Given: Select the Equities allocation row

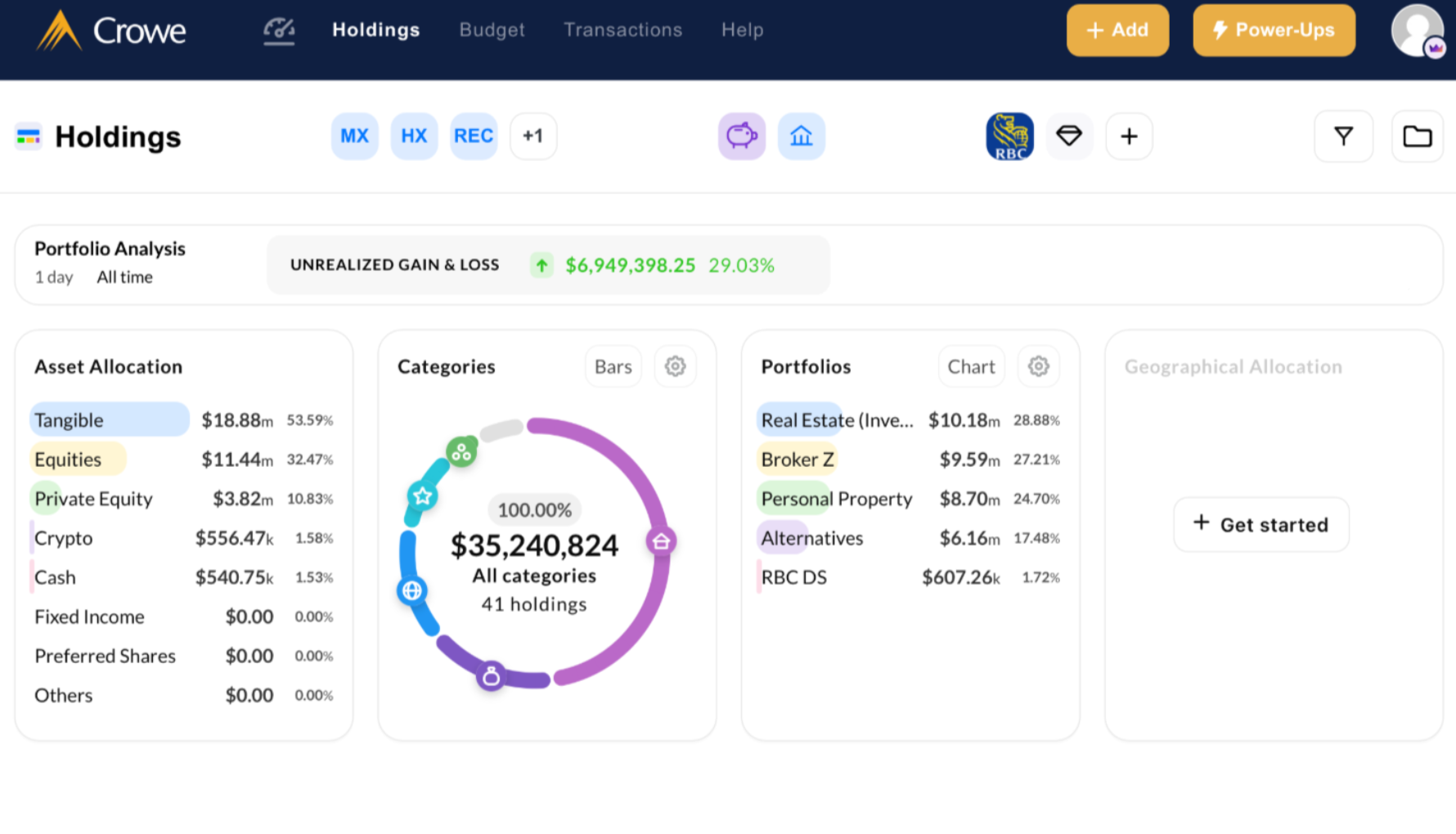Looking at the screenshot, I should pyautogui.click(x=183, y=459).
